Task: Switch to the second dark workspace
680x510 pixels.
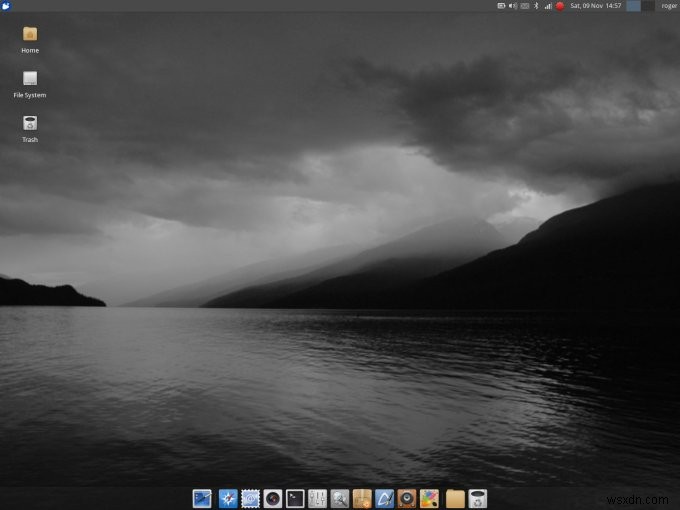Action: click(x=648, y=6)
